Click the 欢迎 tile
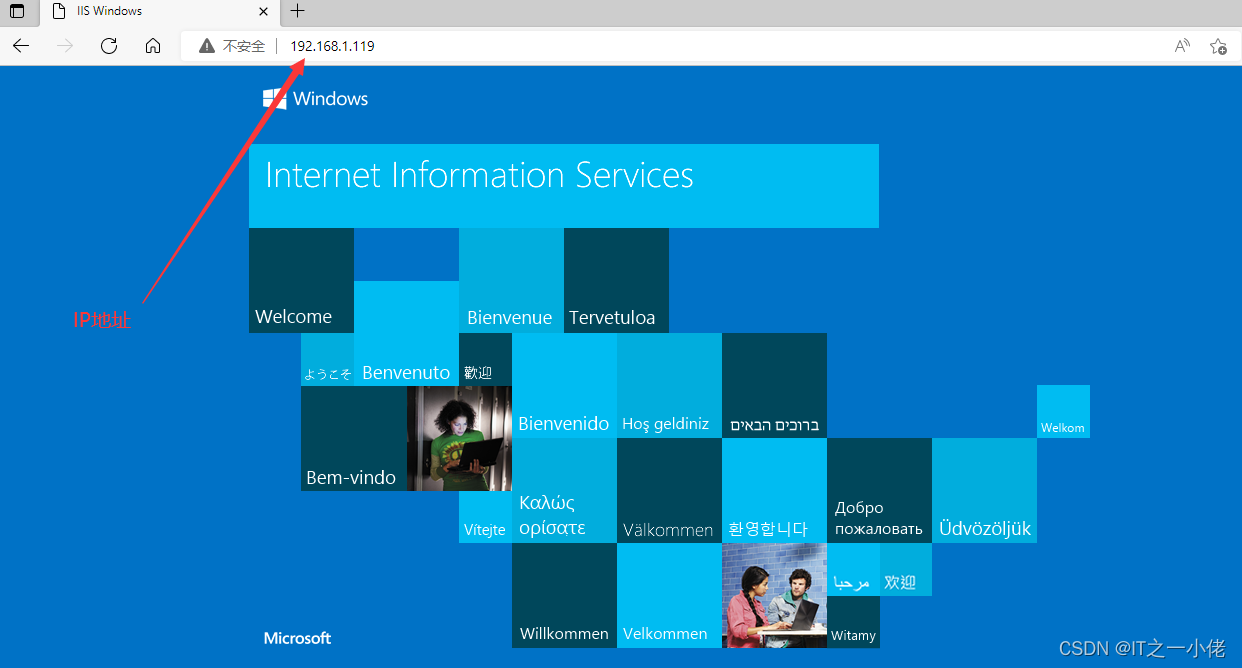Viewport: 1242px width, 668px height. [x=906, y=569]
